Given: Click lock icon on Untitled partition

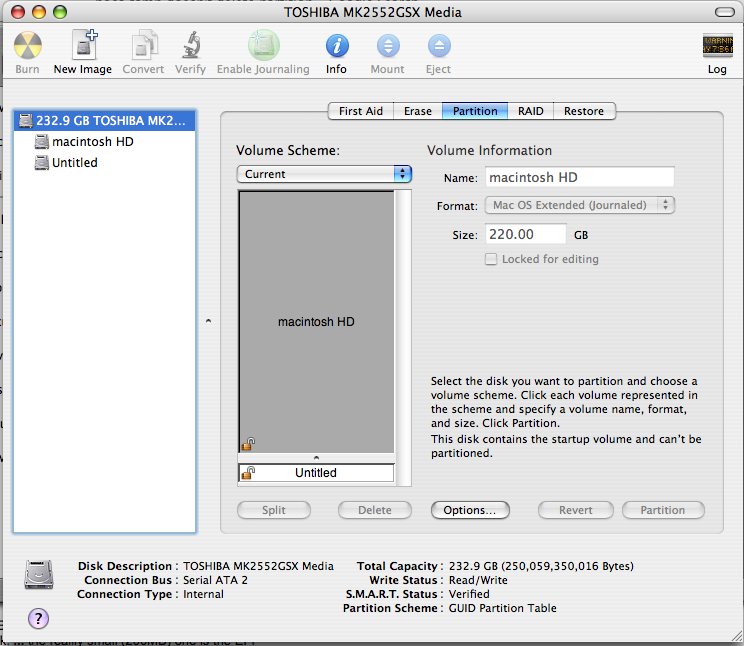Looking at the screenshot, I should [x=248, y=472].
